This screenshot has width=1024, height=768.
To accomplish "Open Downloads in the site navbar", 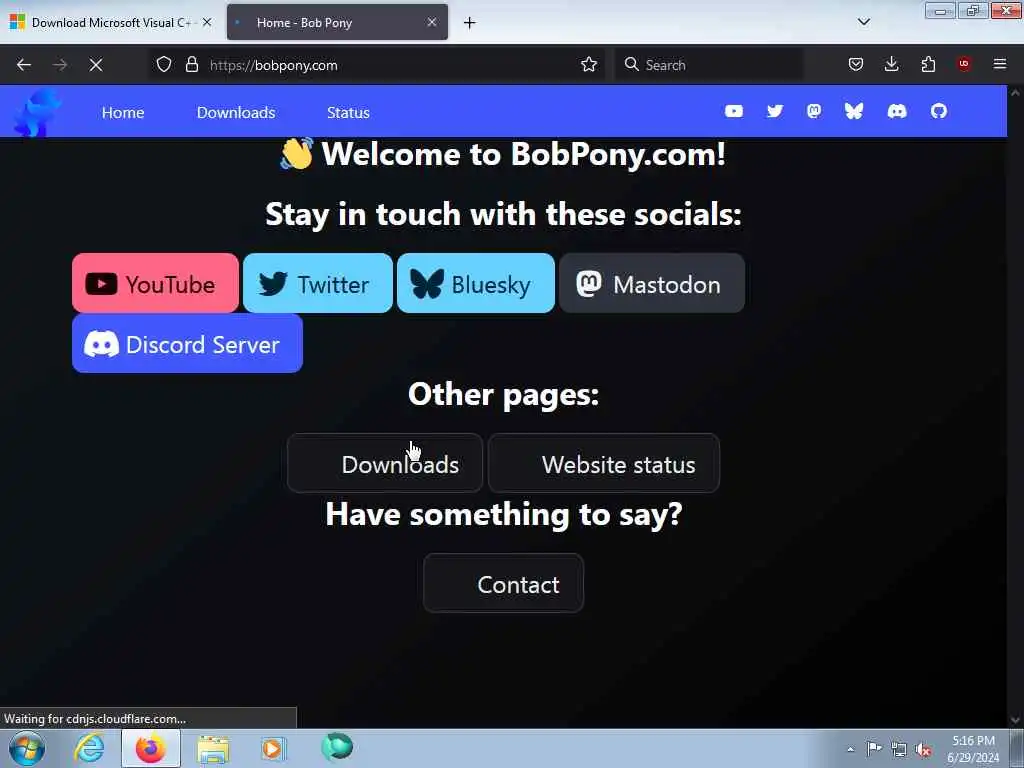I will pos(236,112).
